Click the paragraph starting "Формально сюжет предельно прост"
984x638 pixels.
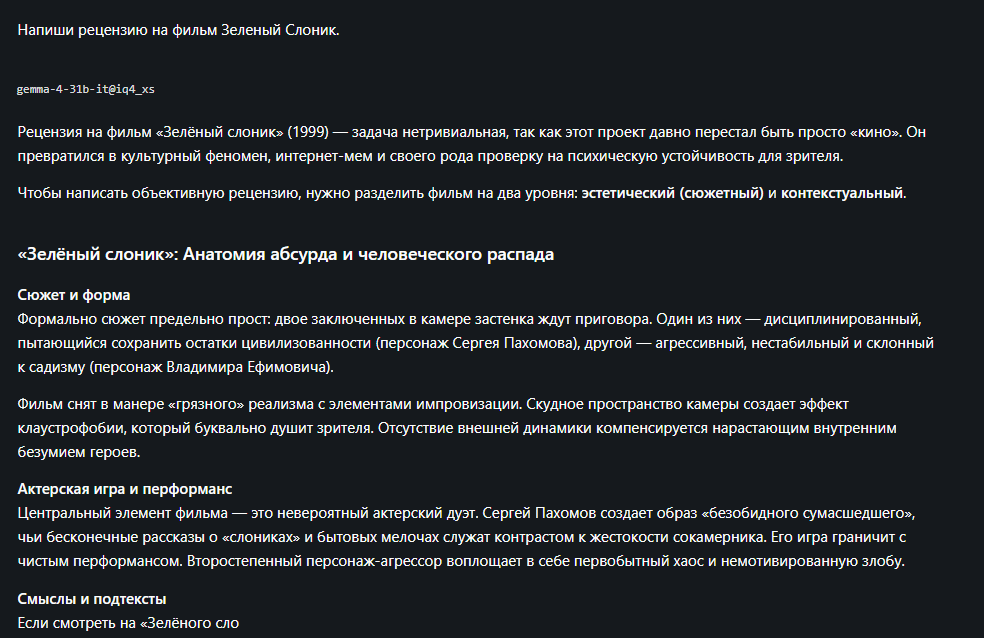(476, 343)
